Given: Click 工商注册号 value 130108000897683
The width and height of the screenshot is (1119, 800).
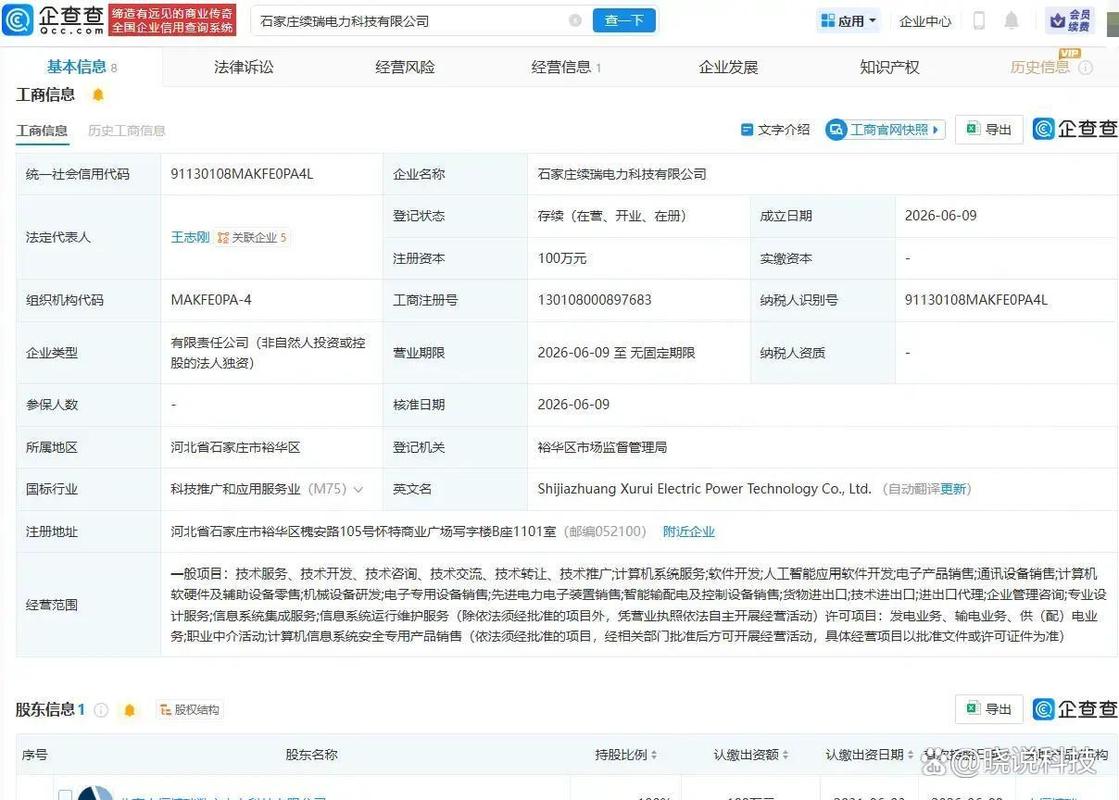Looking at the screenshot, I should (x=594, y=300).
